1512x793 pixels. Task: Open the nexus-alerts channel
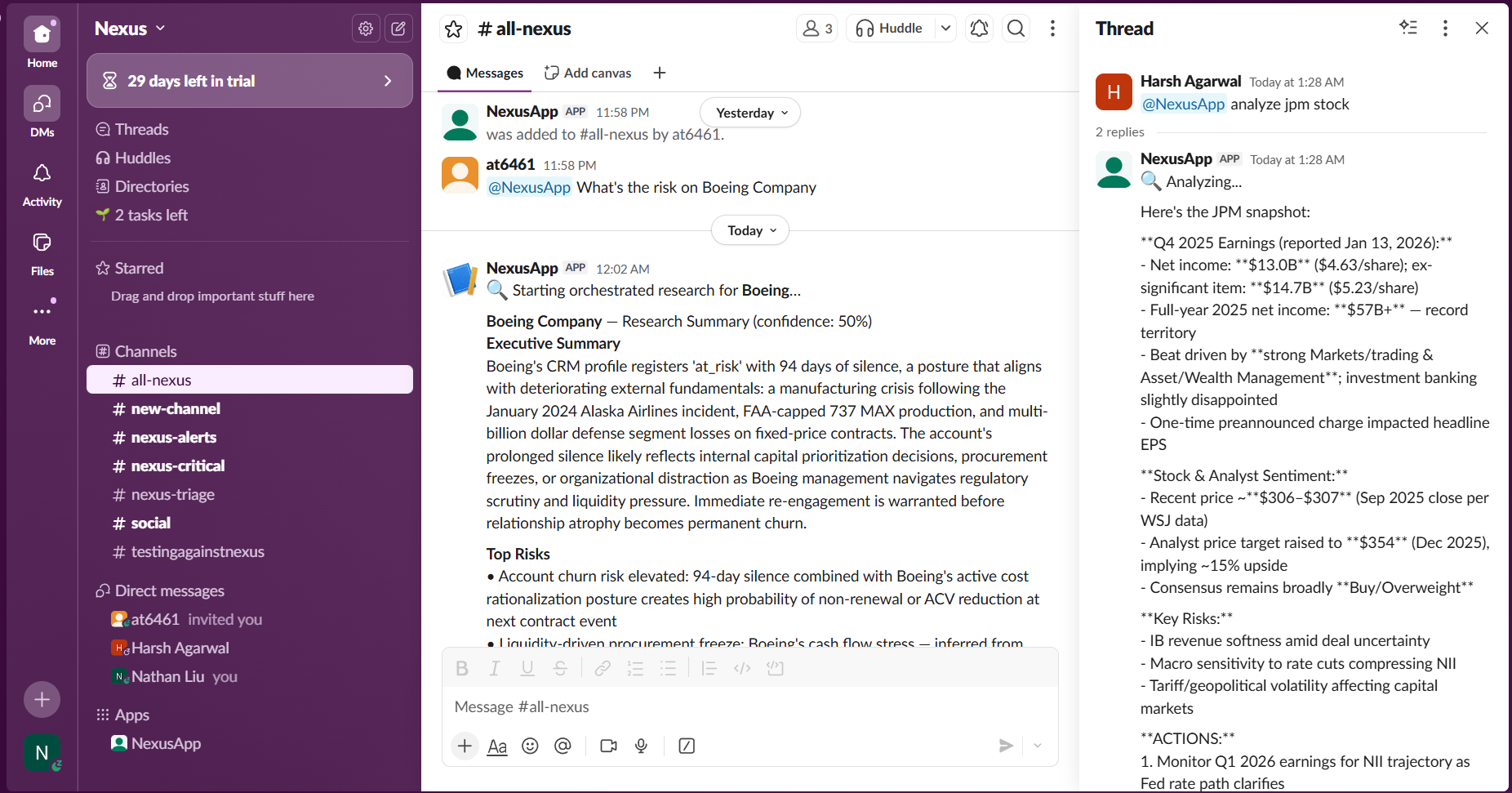[x=250, y=437]
